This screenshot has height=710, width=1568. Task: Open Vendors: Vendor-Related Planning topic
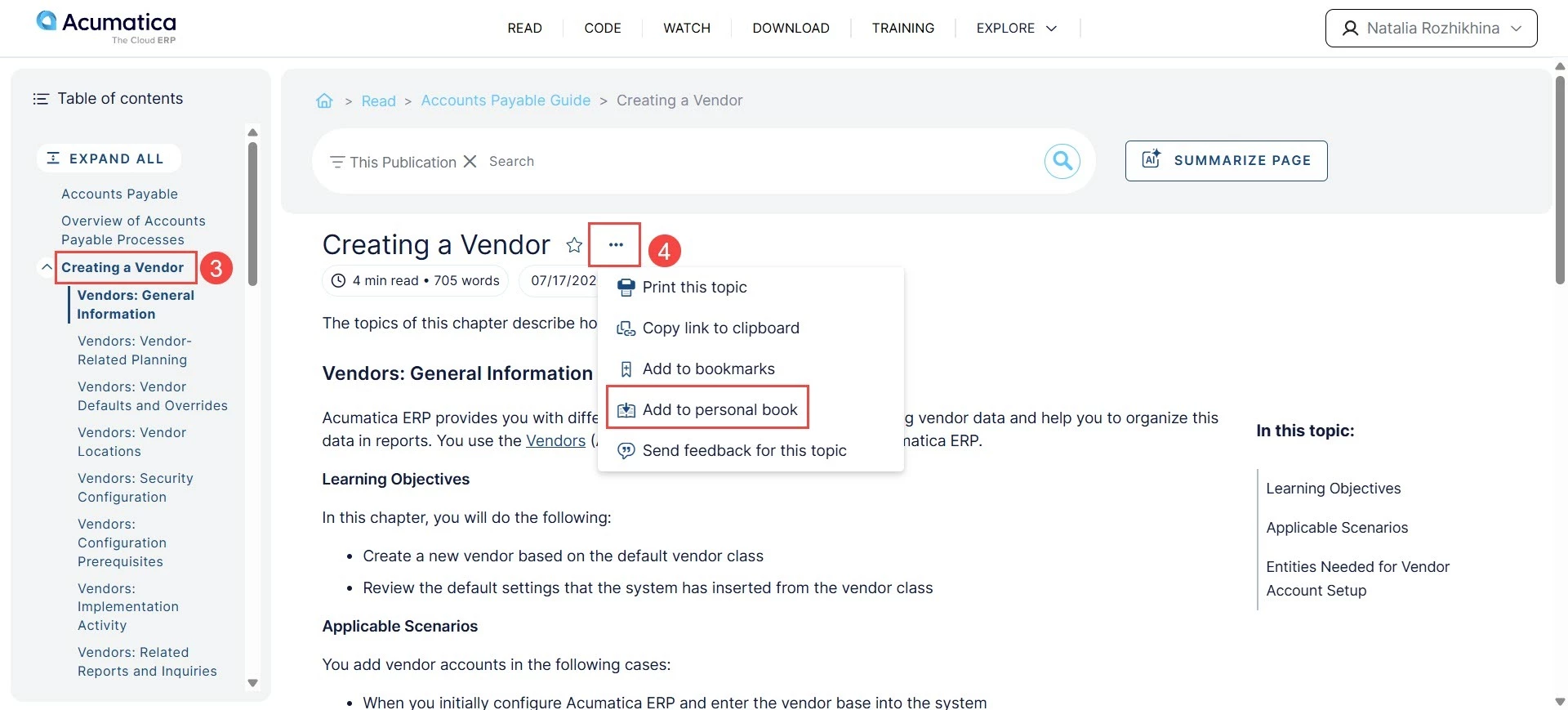coord(134,351)
